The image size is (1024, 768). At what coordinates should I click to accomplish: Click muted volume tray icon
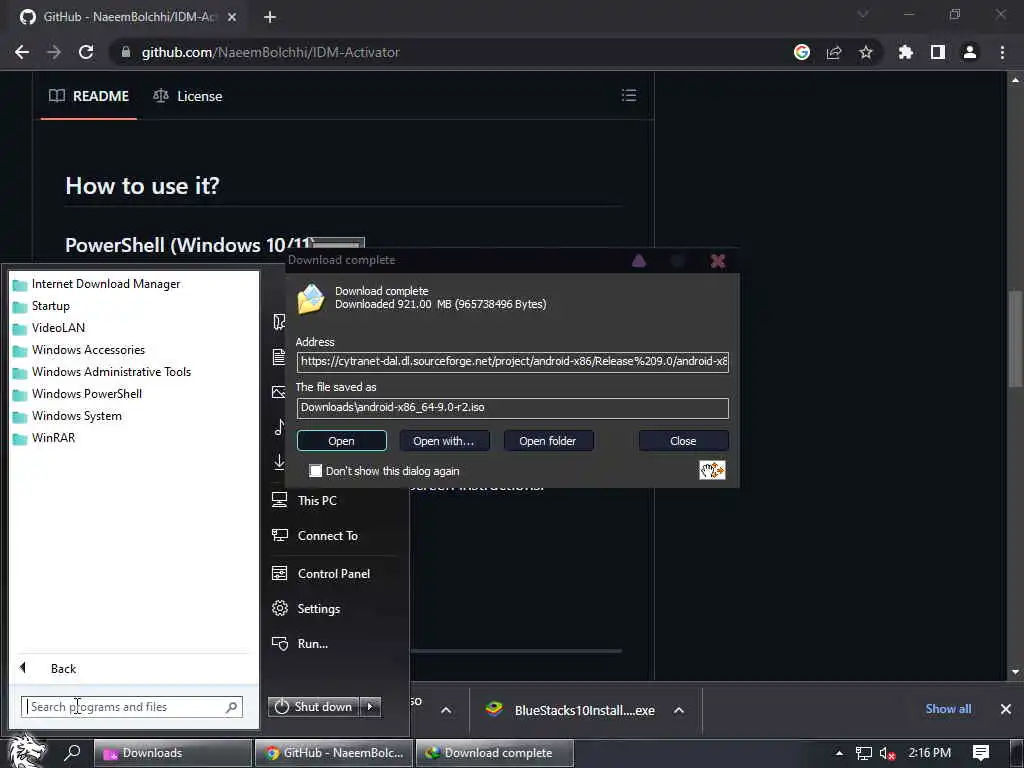click(887, 754)
